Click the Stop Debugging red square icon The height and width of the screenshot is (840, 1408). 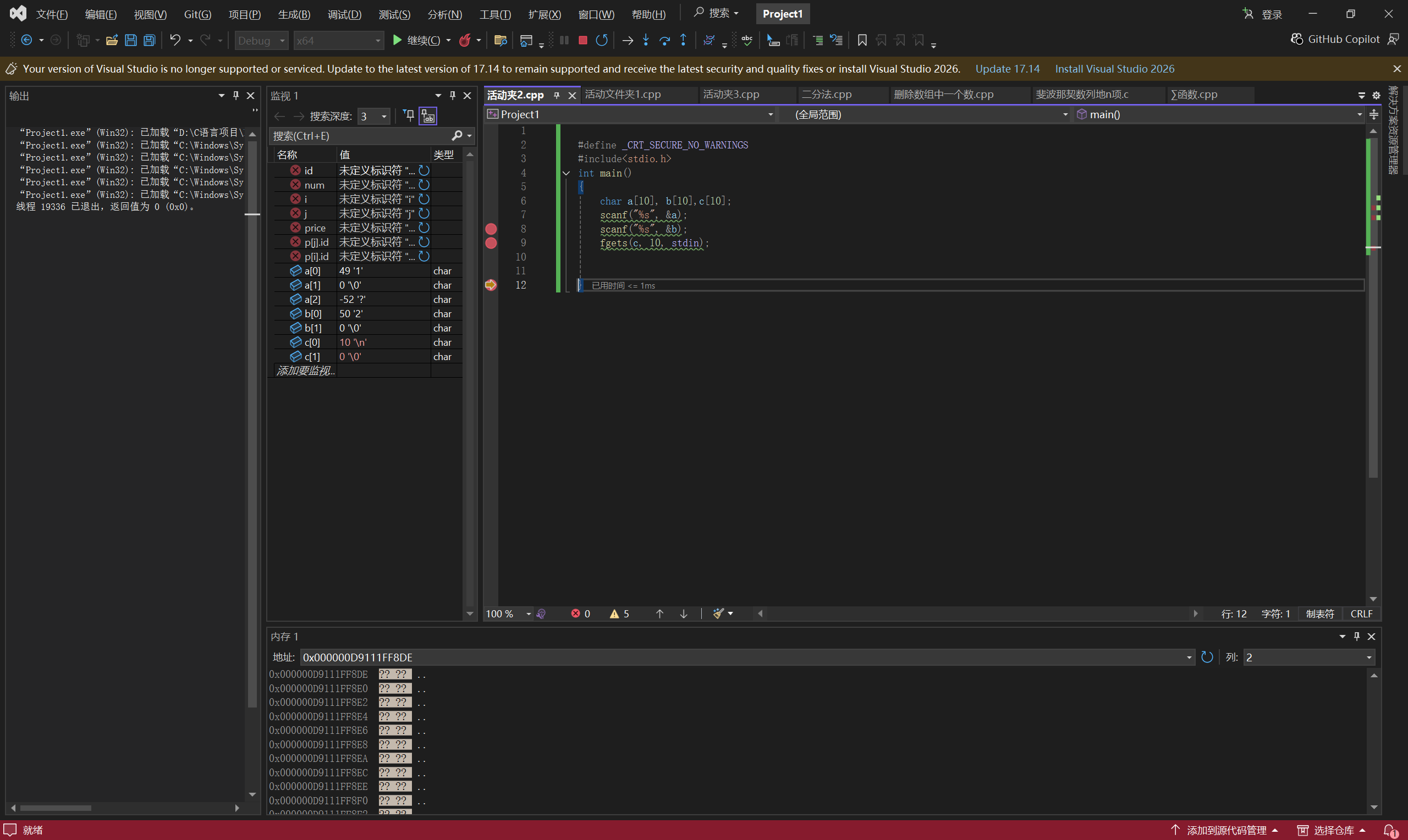pyautogui.click(x=582, y=40)
